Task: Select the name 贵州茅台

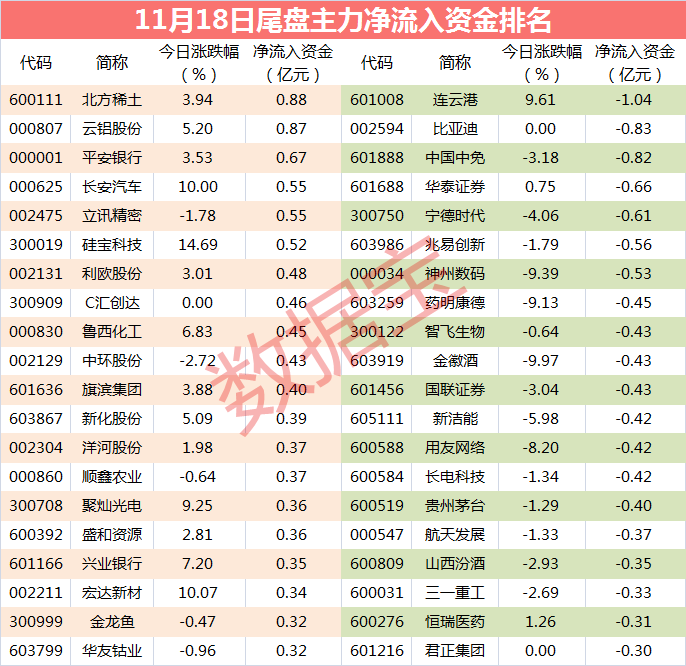Action: coord(455,505)
